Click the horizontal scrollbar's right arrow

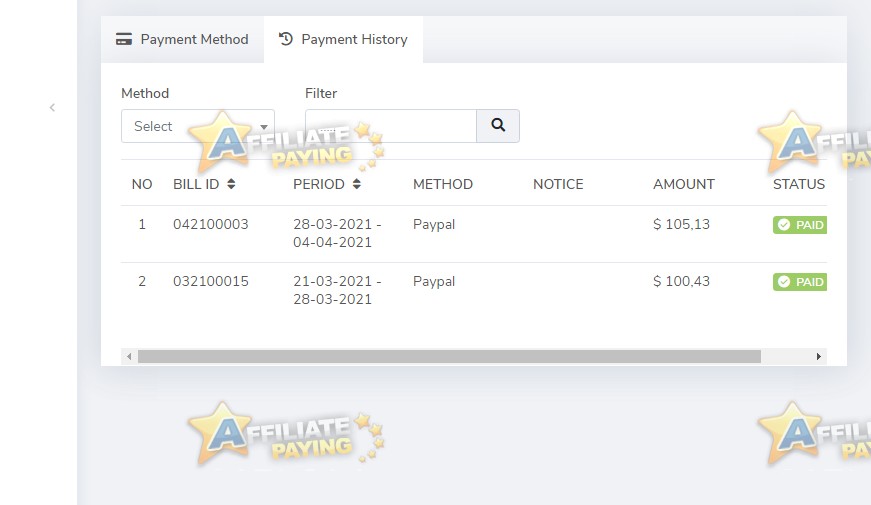click(819, 357)
